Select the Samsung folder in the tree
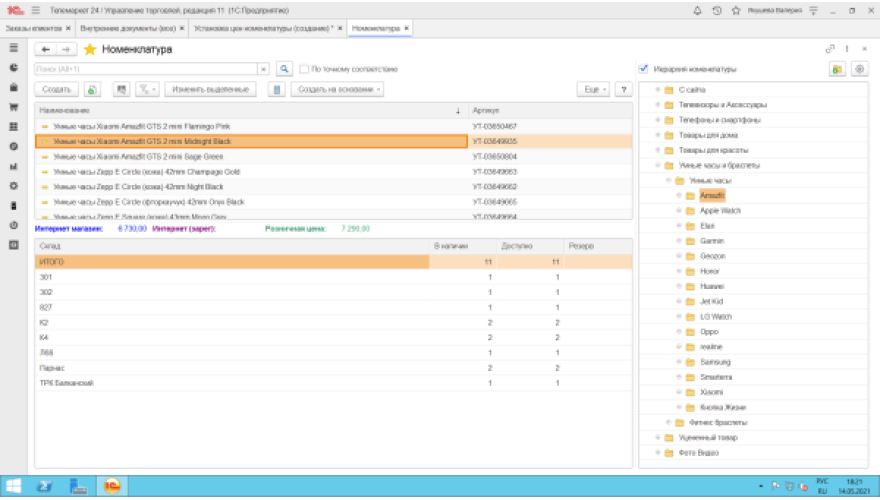The width and height of the screenshot is (880, 500). click(x=715, y=363)
